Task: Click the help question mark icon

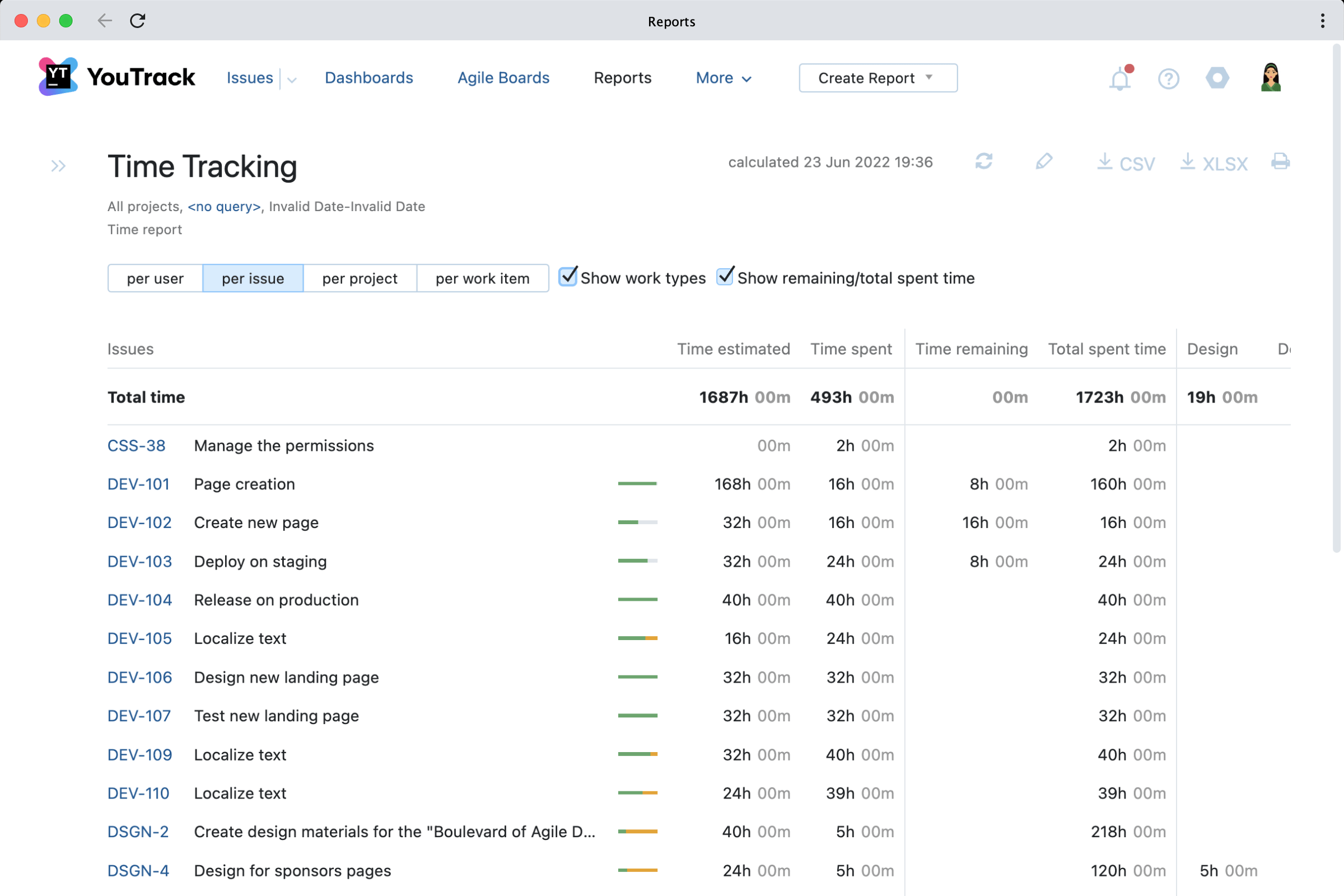Action: click(x=1168, y=78)
